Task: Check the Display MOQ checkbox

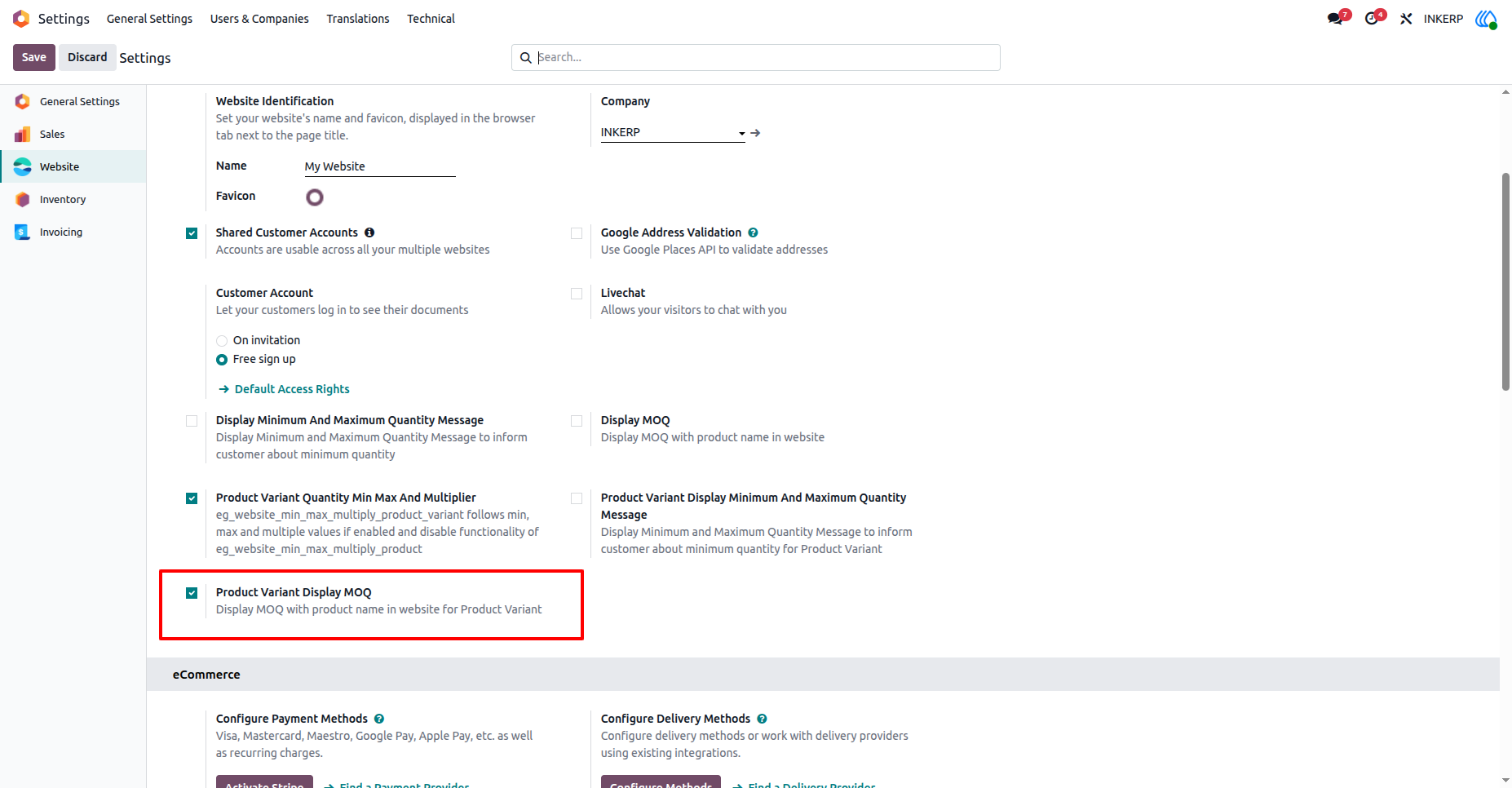Action: pyautogui.click(x=577, y=421)
